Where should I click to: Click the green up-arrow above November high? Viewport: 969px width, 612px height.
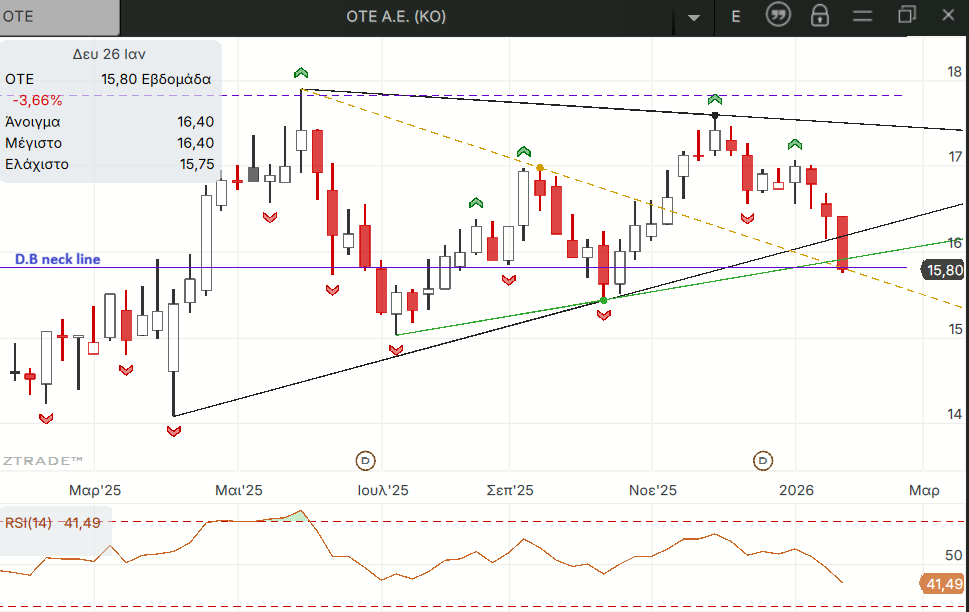point(714,99)
